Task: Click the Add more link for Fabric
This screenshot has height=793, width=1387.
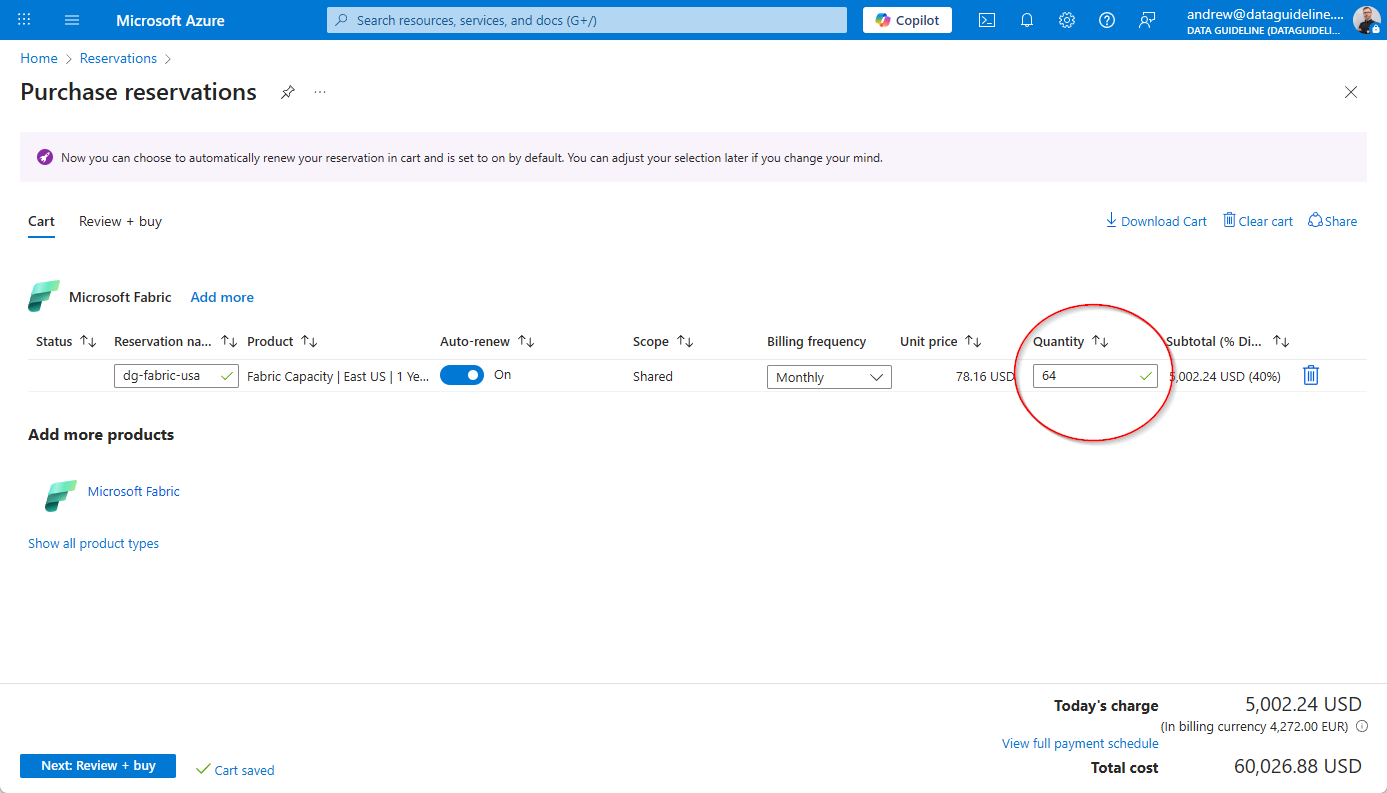Action: pos(222,297)
